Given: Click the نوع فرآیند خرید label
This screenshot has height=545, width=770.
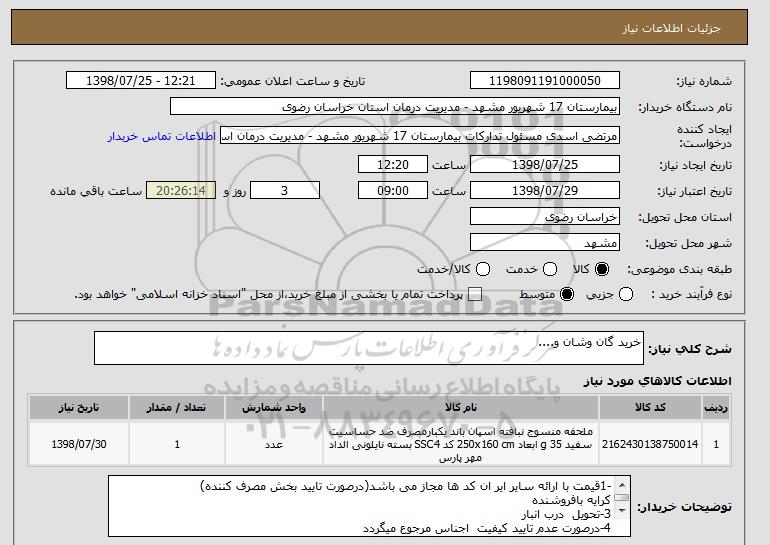Looking at the screenshot, I should pos(691,294).
